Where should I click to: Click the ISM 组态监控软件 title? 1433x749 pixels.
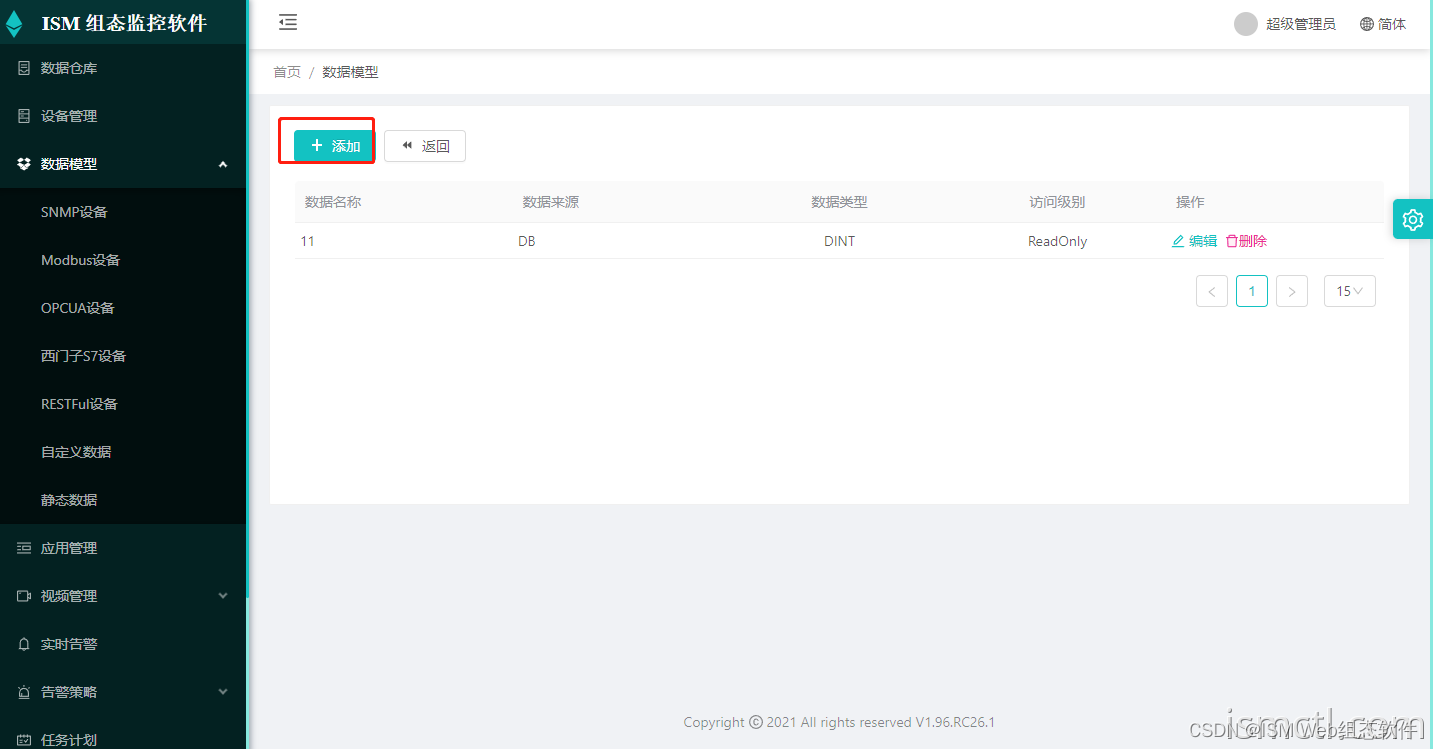[x=124, y=24]
